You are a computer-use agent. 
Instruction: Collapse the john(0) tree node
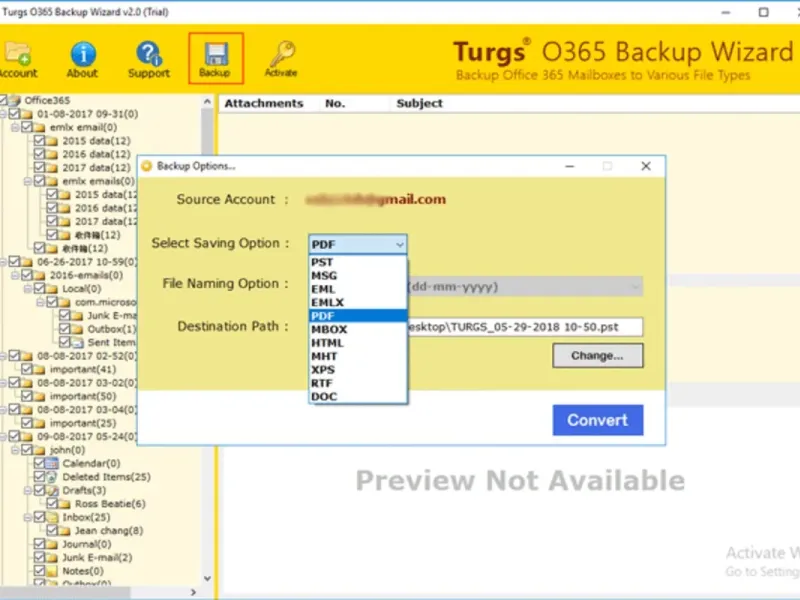tap(15, 450)
